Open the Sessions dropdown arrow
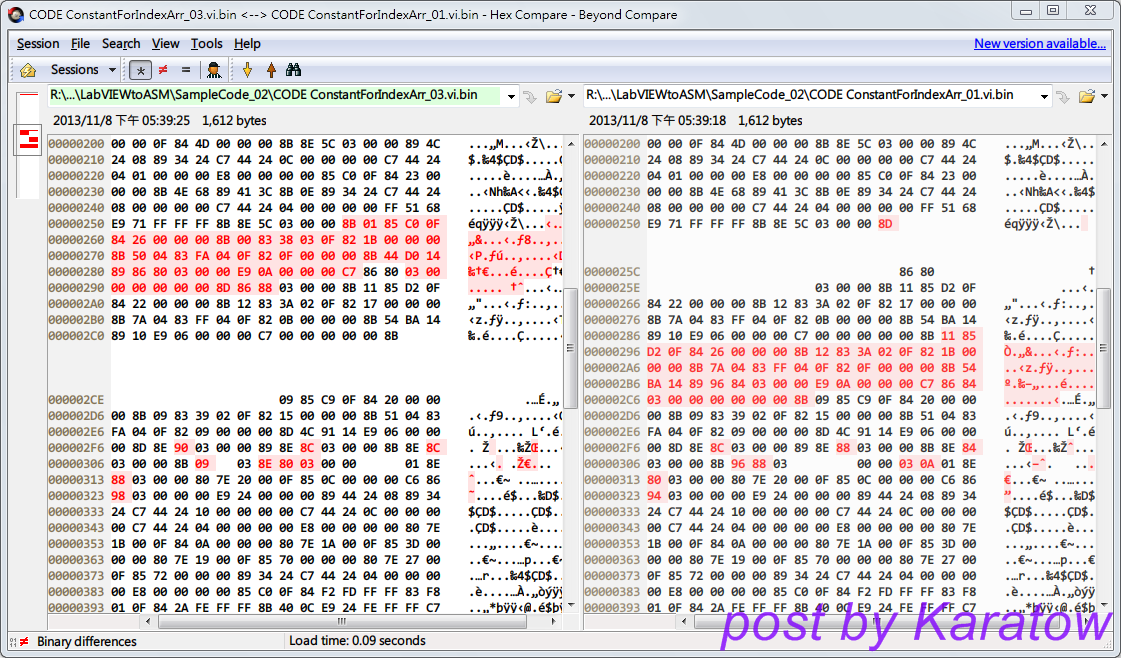This screenshot has width=1121, height=658. tap(113, 70)
